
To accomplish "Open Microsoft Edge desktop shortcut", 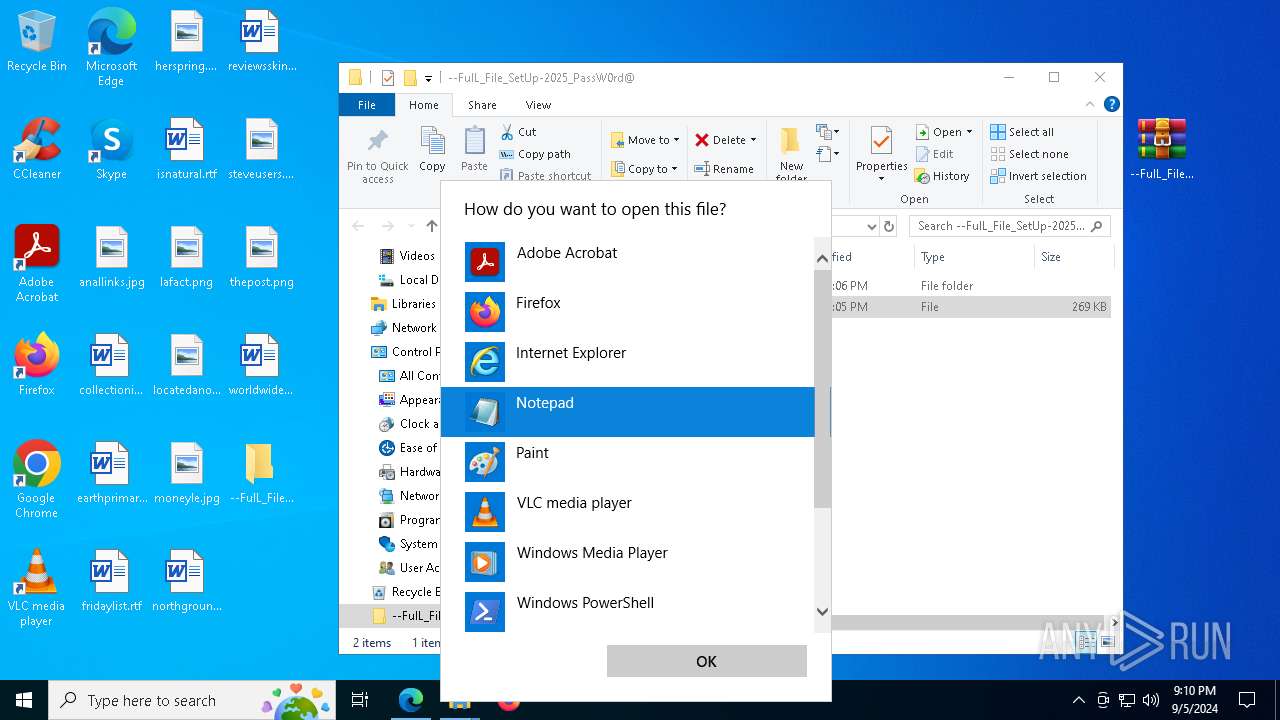I will pyautogui.click(x=111, y=47).
